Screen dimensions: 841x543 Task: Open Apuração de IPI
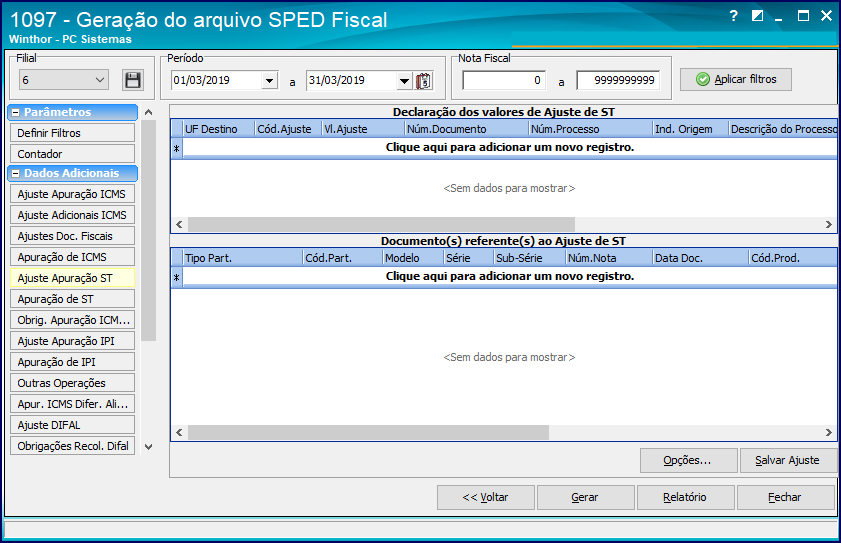pos(72,362)
